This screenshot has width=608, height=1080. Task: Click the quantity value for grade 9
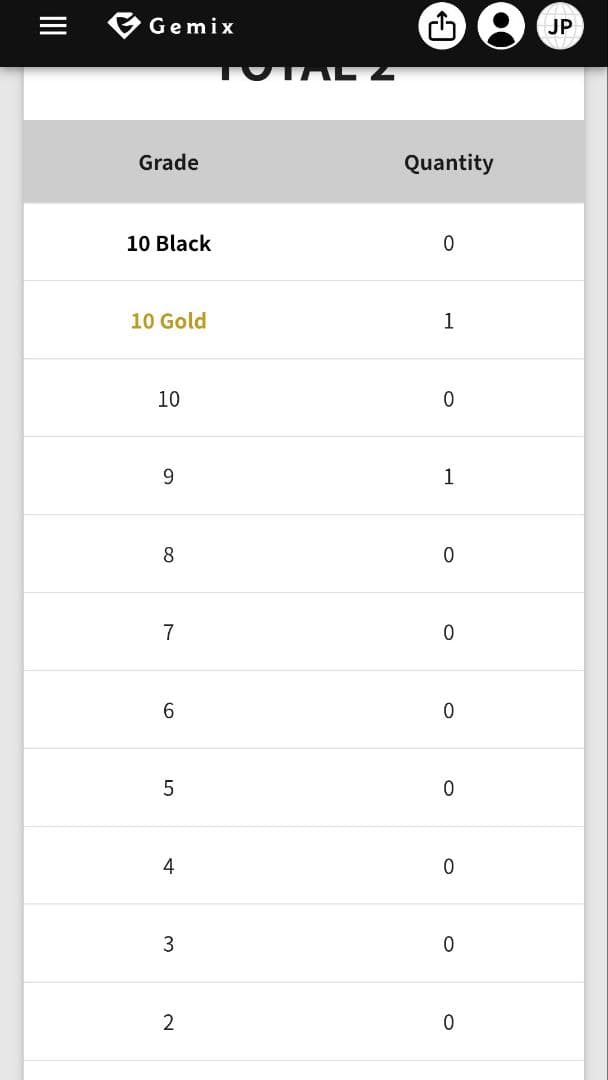click(x=448, y=477)
